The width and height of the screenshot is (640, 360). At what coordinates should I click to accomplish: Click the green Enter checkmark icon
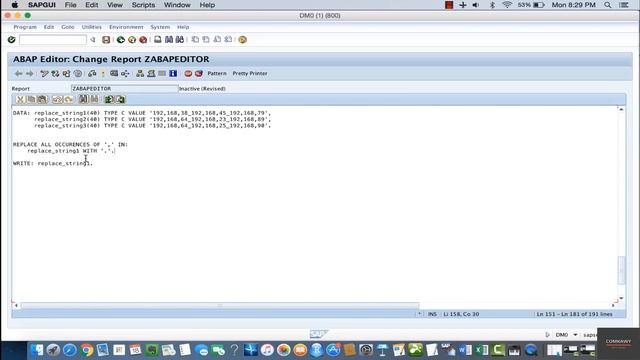(x=11, y=40)
